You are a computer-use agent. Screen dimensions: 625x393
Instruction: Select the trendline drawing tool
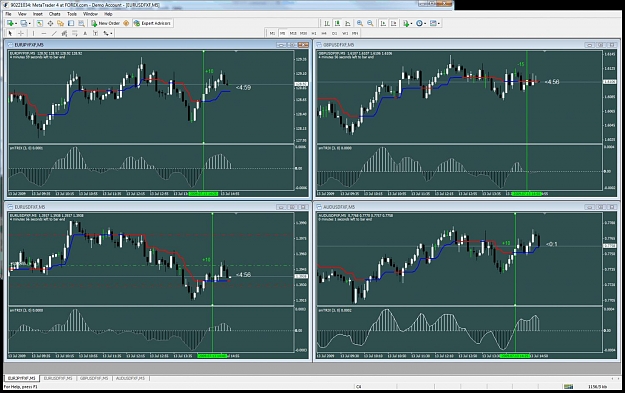click(x=54, y=33)
